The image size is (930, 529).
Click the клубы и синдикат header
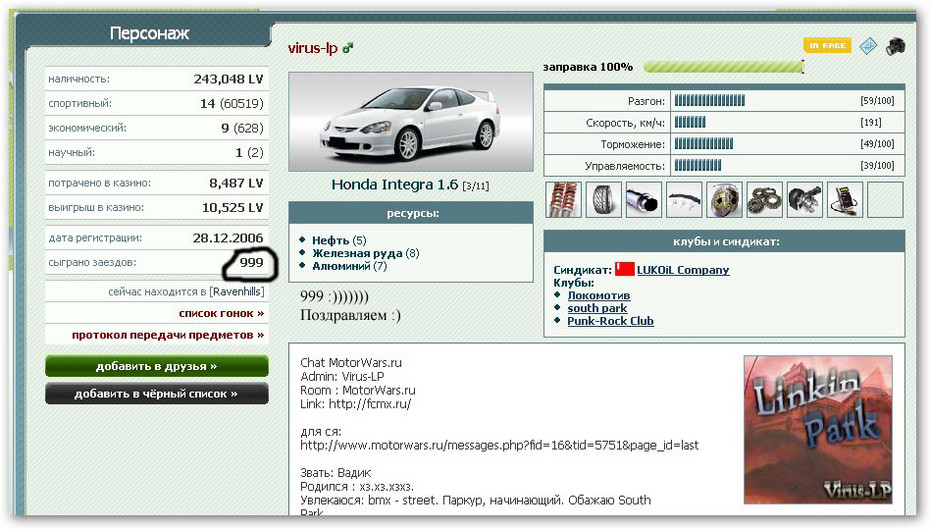(724, 242)
